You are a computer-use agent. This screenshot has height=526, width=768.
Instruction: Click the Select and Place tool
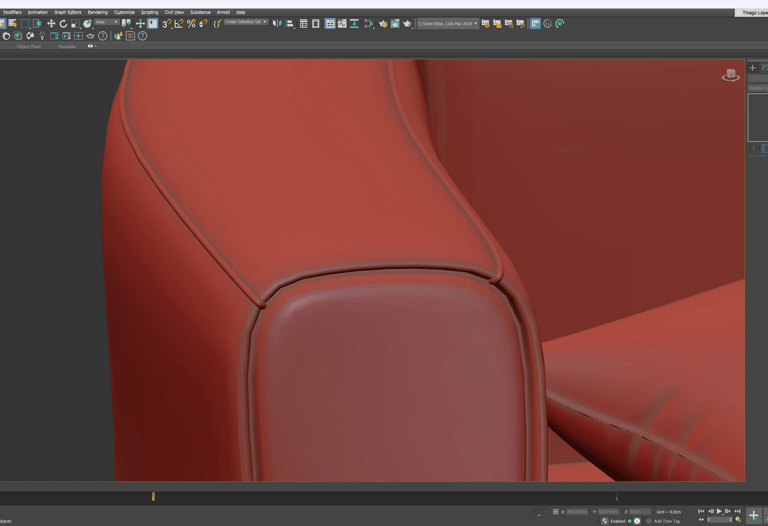pos(88,24)
